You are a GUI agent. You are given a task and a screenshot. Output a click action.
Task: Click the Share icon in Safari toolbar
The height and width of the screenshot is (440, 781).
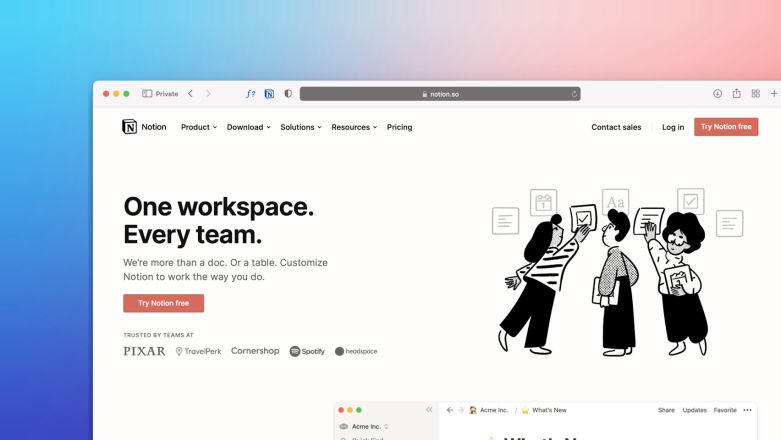tap(736, 94)
